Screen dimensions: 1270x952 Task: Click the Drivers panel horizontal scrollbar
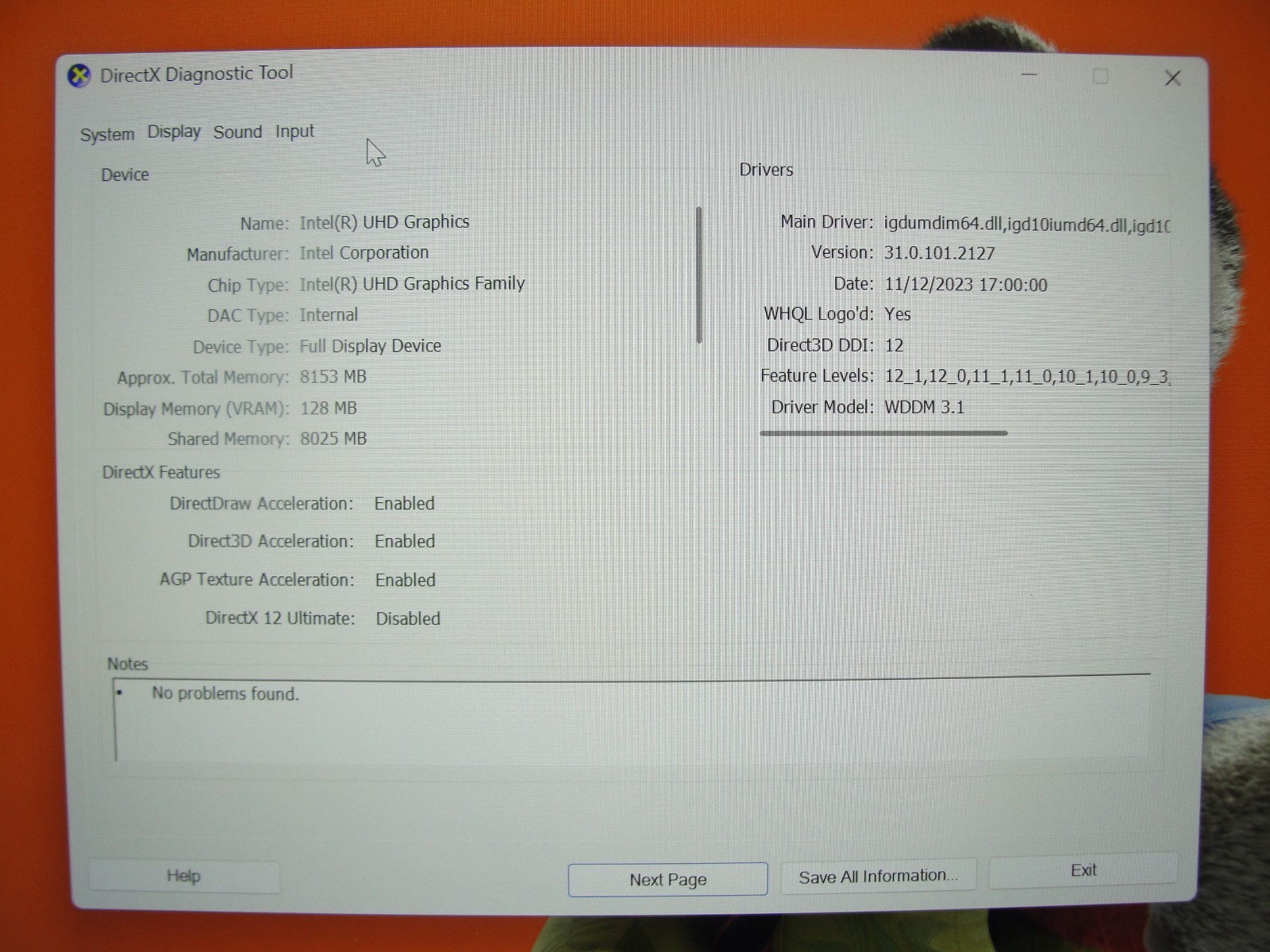(883, 433)
